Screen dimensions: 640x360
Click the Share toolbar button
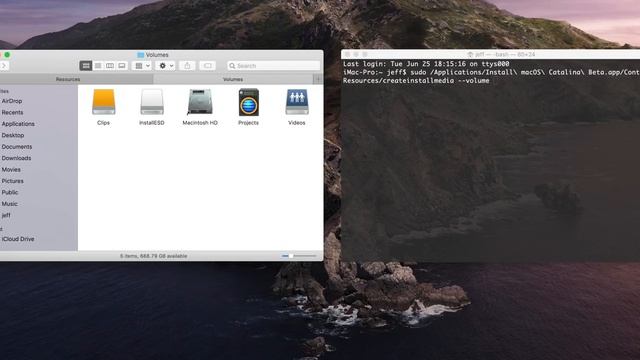coord(187,66)
